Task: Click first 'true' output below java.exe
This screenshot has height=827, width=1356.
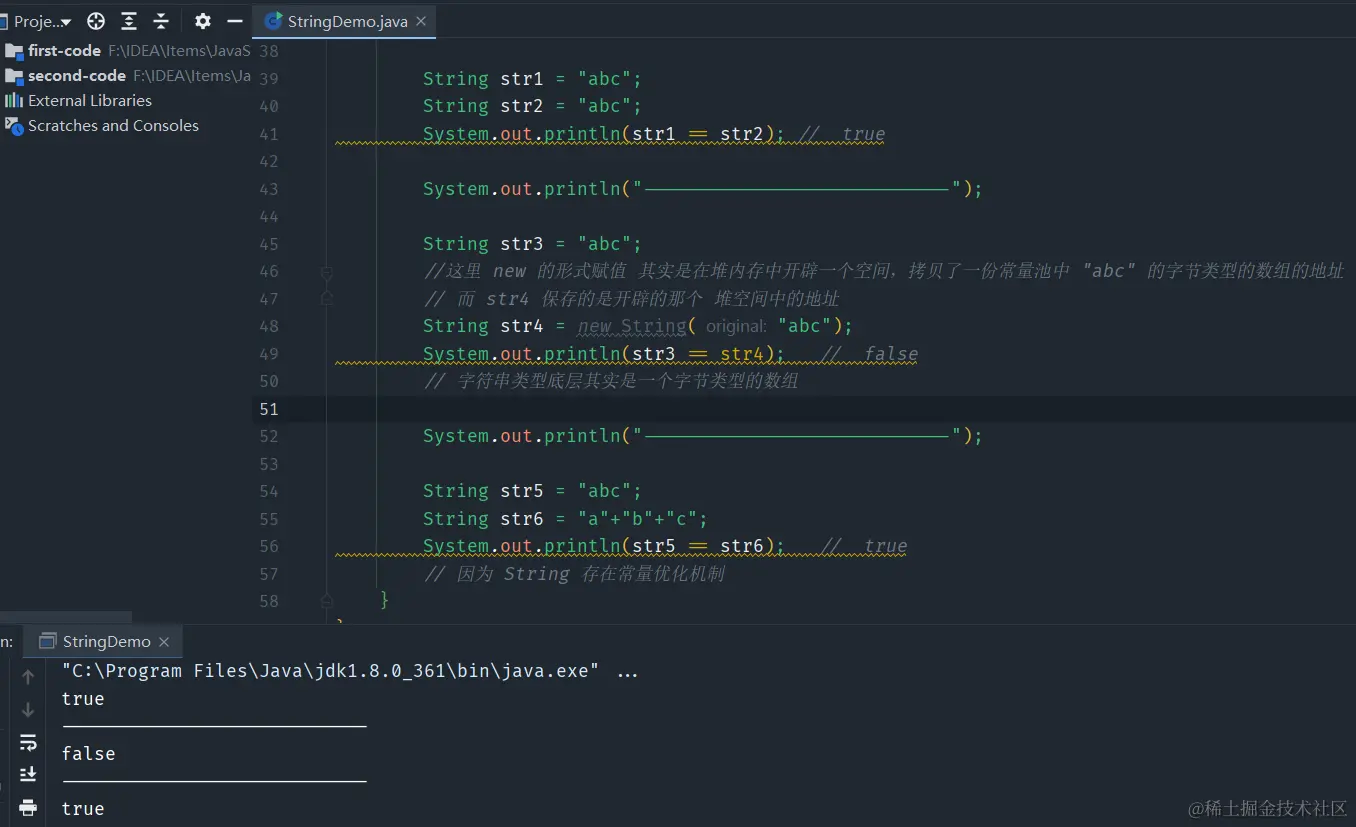Action: point(83,699)
